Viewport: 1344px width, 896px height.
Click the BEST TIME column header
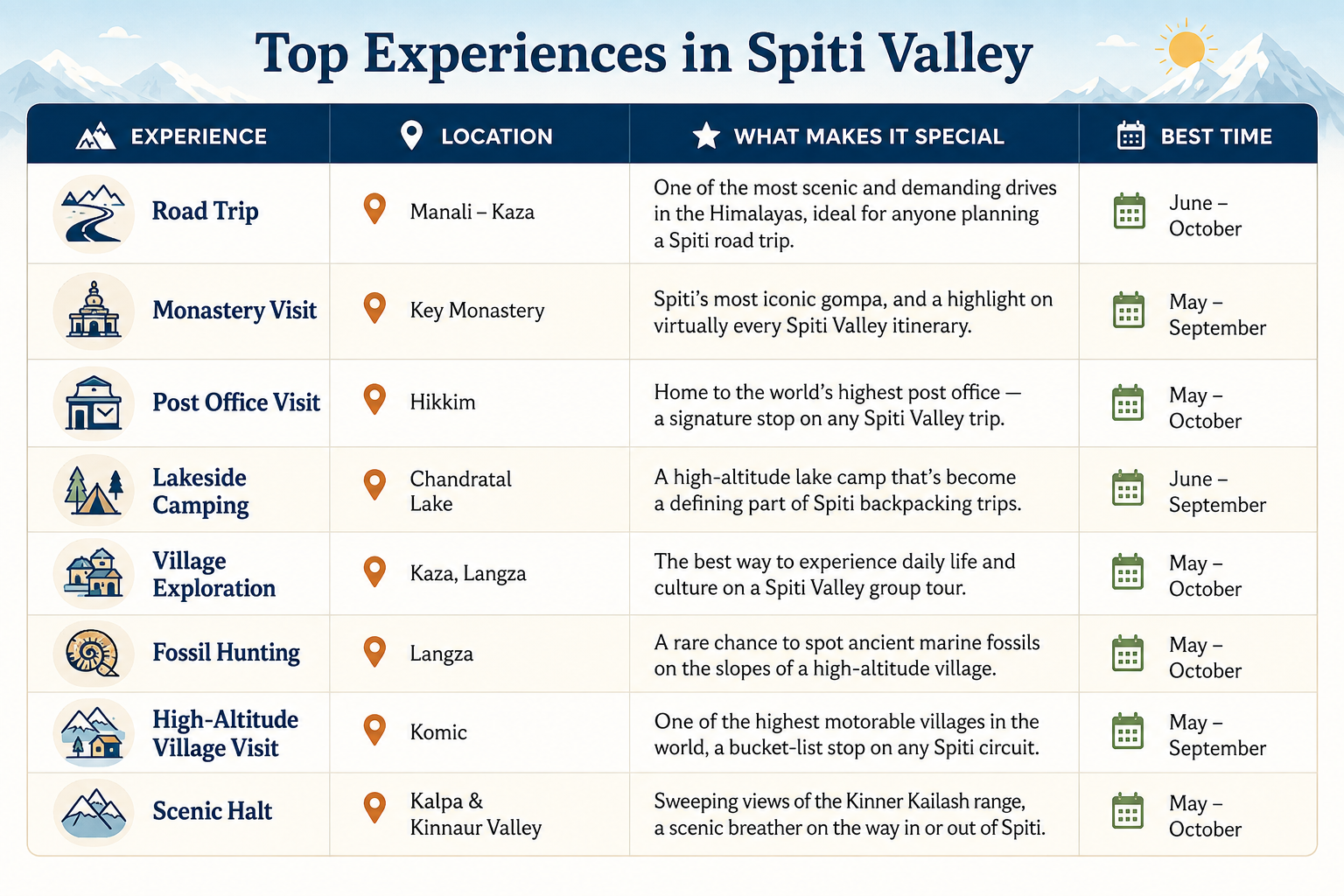1194,136
